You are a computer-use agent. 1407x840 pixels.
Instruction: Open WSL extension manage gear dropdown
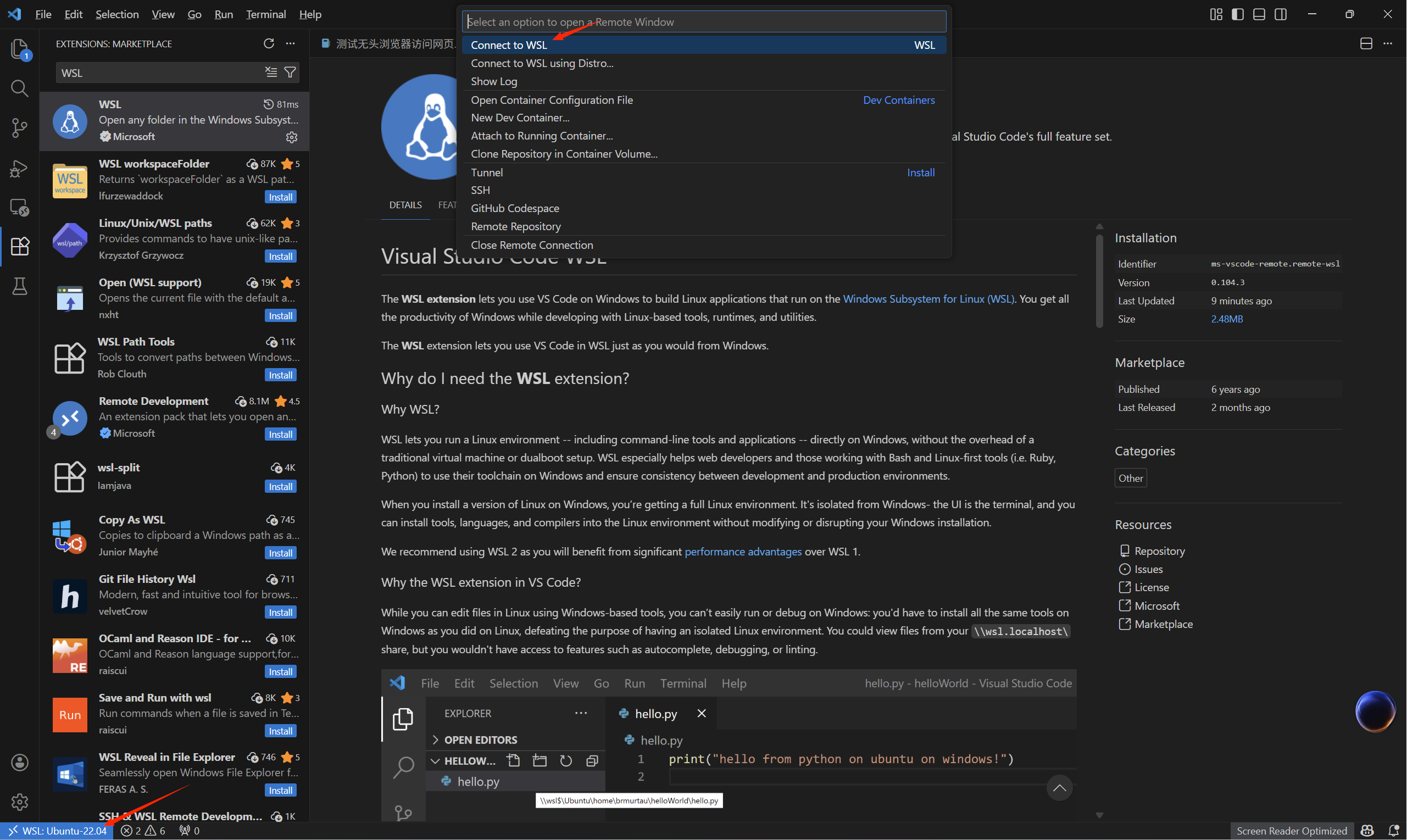coord(292,137)
